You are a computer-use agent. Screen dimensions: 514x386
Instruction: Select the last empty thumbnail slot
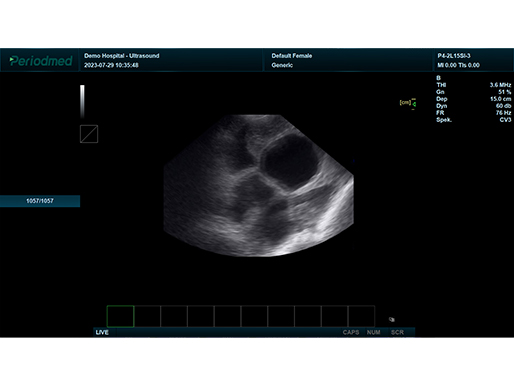(362, 316)
